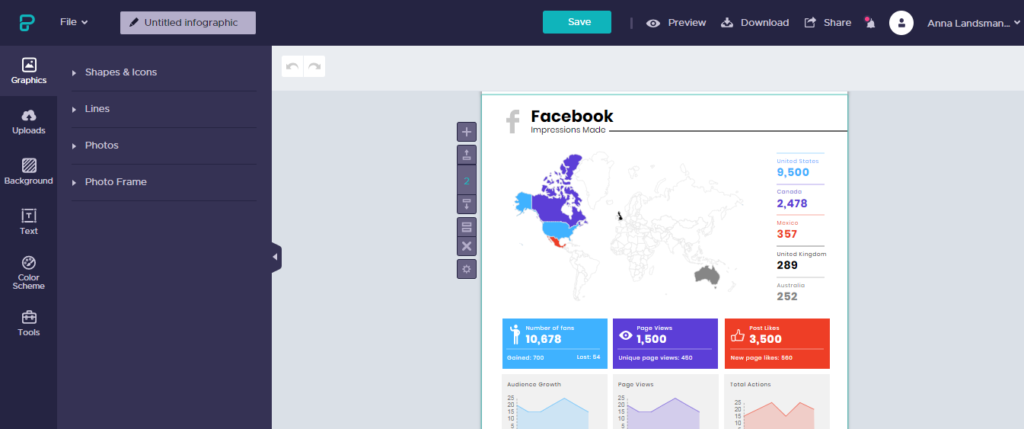Viewport: 1024px width, 429px height.
Task: Select the Total Actions chart
Action: coord(777,402)
